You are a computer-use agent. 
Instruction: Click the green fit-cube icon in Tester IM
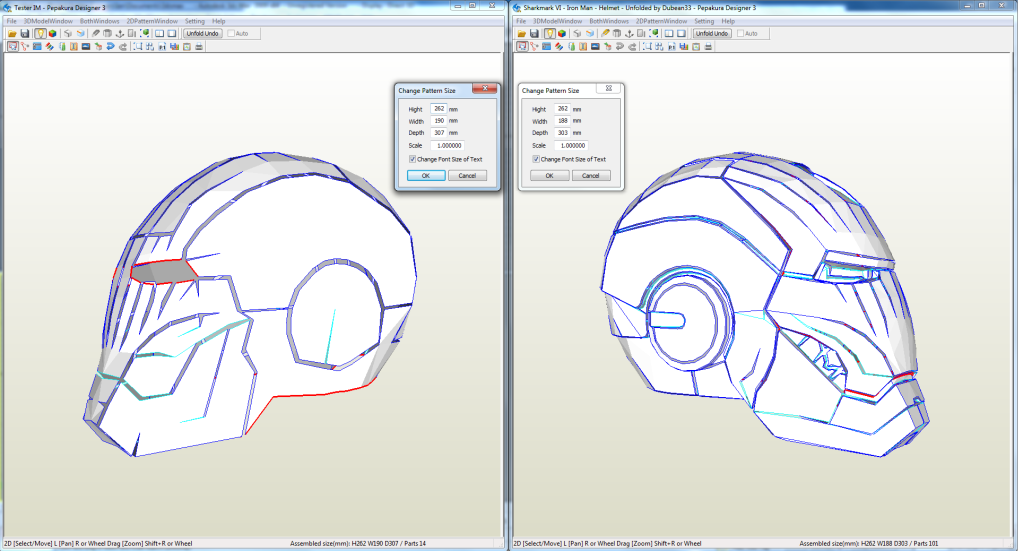pos(144,33)
